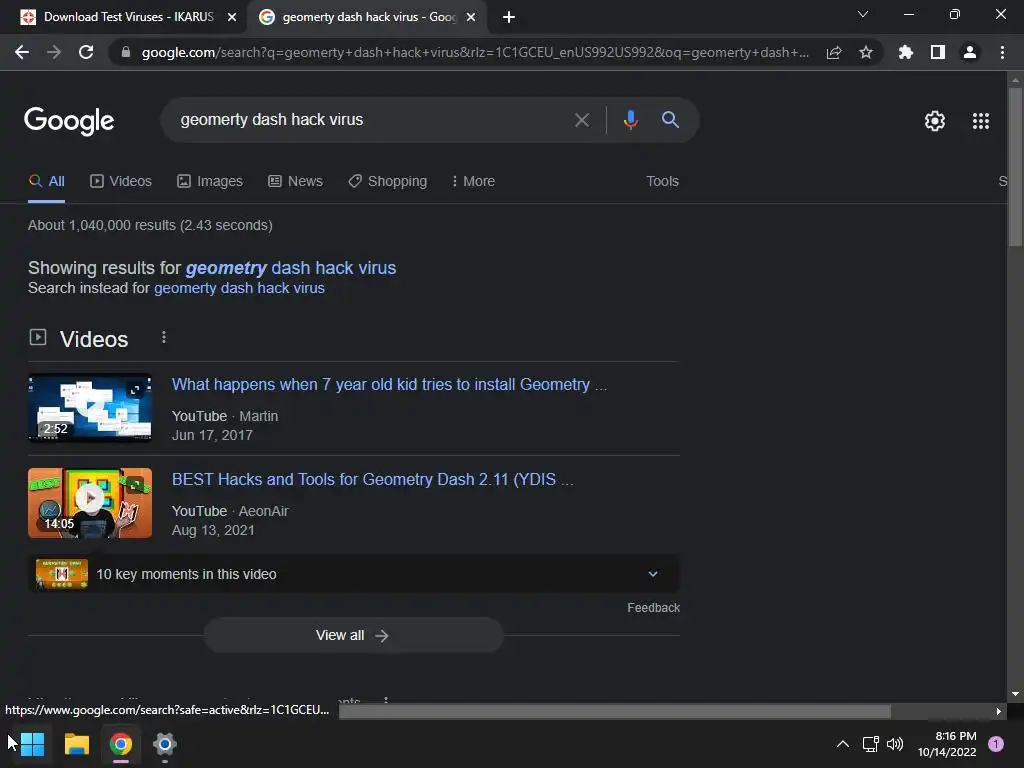Click the vertical scrollbar thumb
Screen dimensions: 1024x768
(1015, 167)
